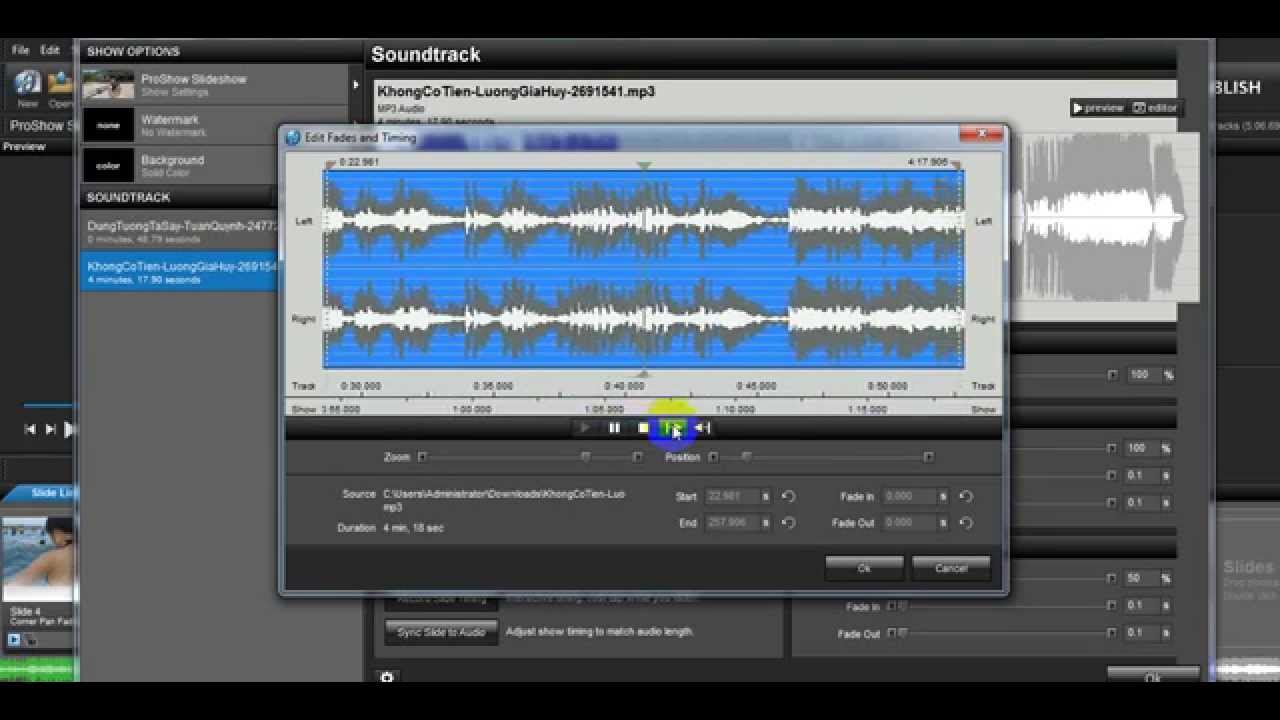This screenshot has width=1280, height=720.
Task: Click the 'none' watermark thumbnail
Action: [x=108, y=125]
